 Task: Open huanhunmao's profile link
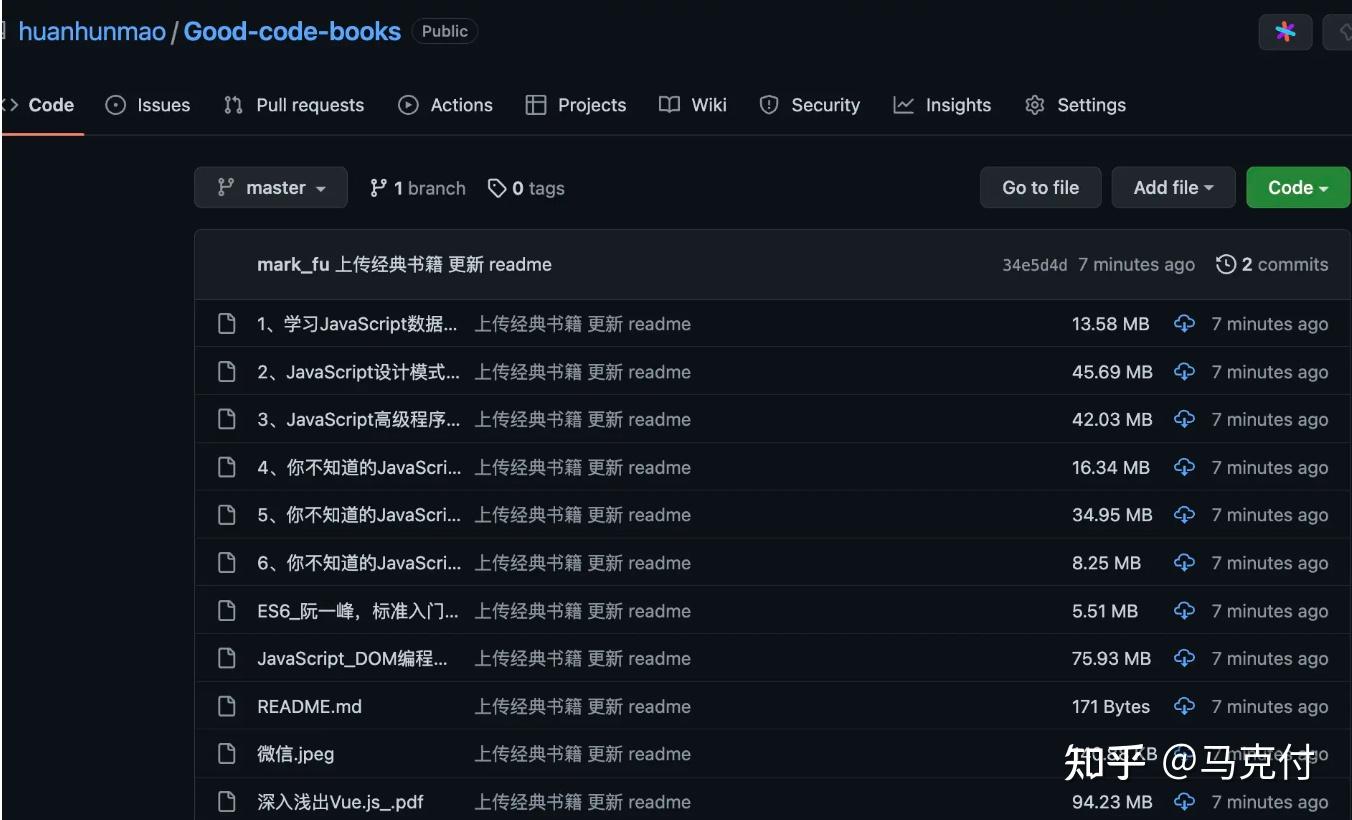pos(91,31)
